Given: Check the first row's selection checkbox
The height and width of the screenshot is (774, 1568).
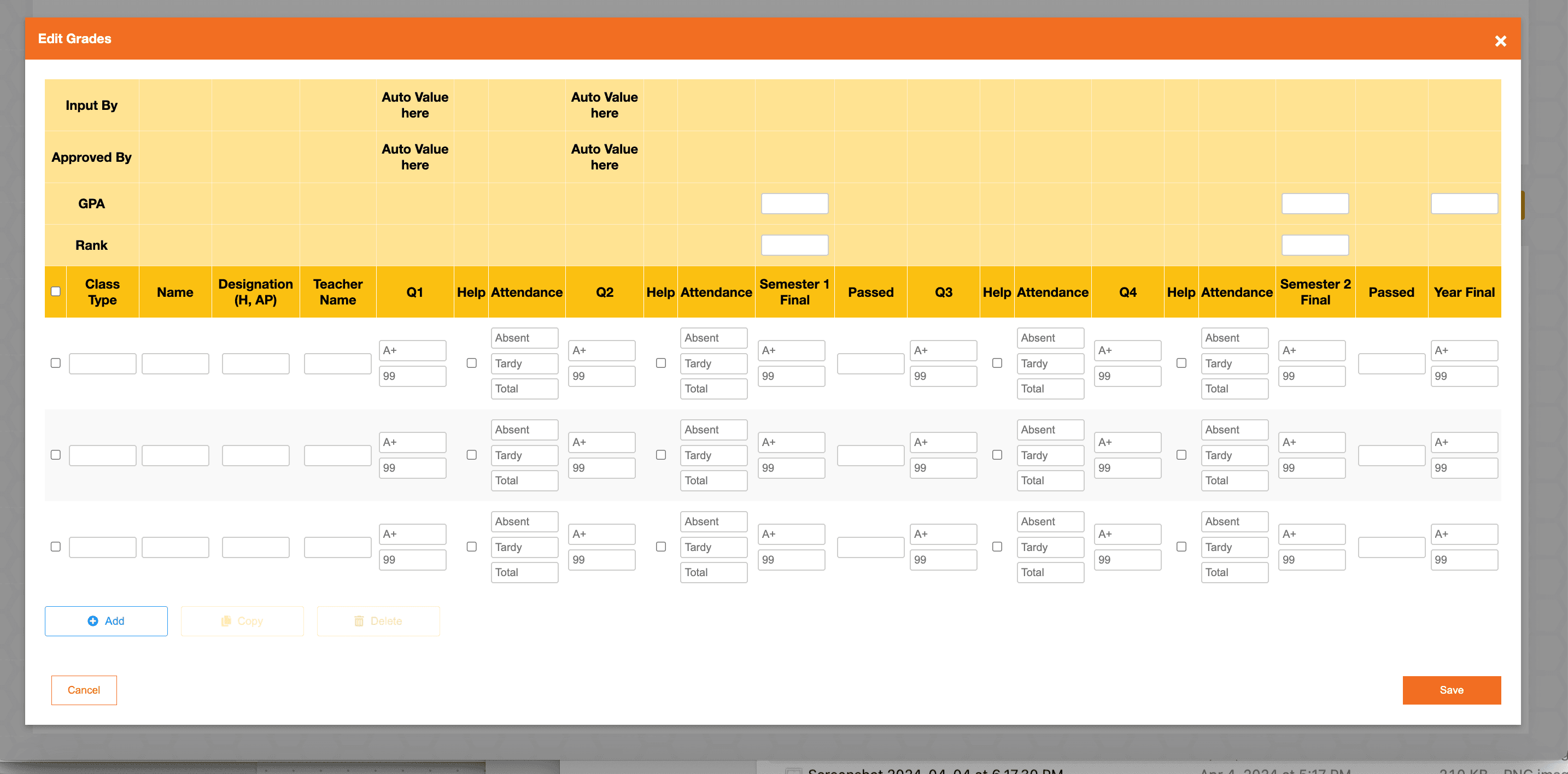Looking at the screenshot, I should tap(55, 363).
